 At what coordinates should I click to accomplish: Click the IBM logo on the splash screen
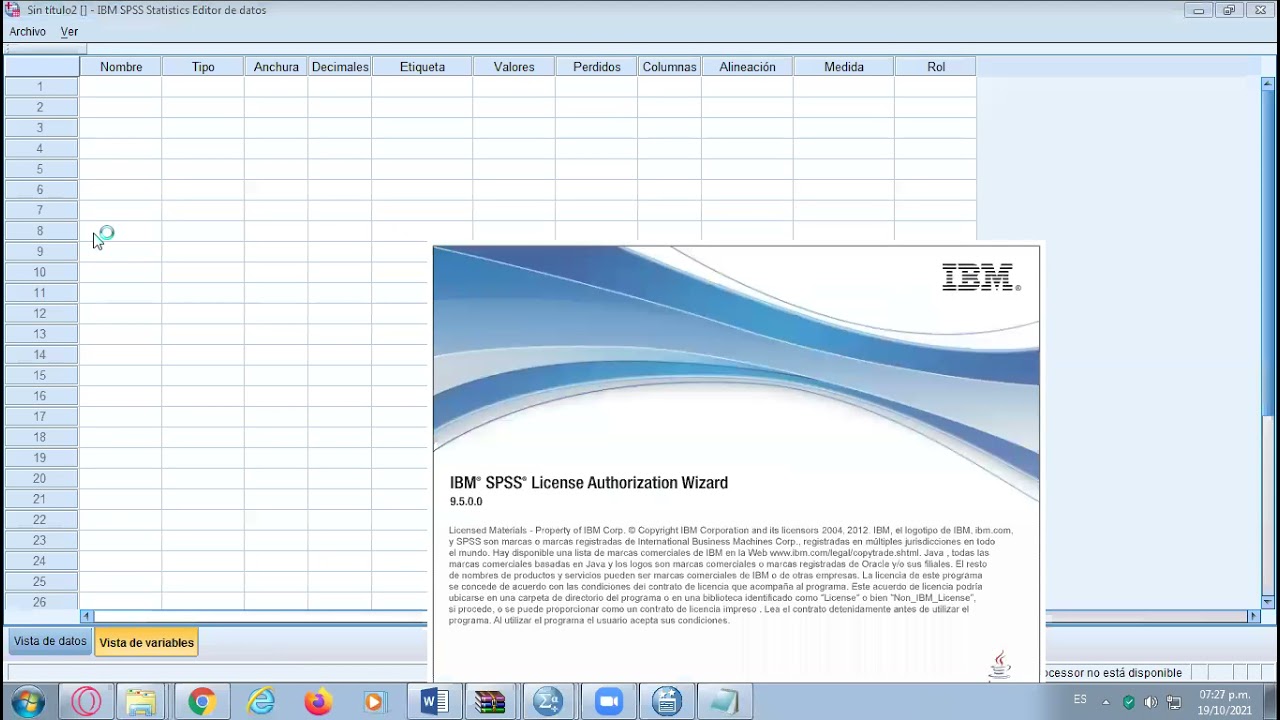coord(981,278)
